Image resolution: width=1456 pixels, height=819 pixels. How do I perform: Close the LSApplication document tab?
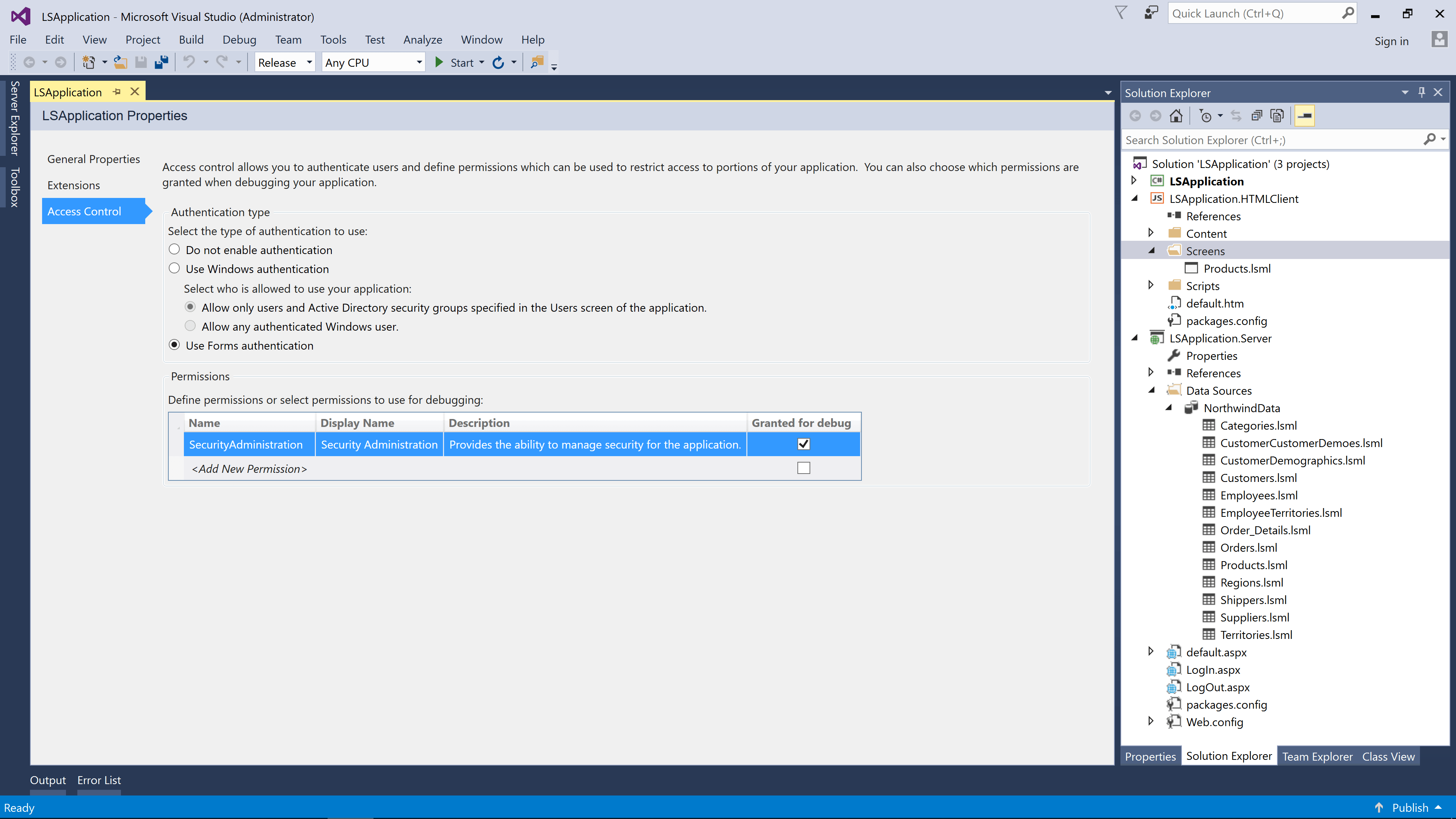pos(135,91)
